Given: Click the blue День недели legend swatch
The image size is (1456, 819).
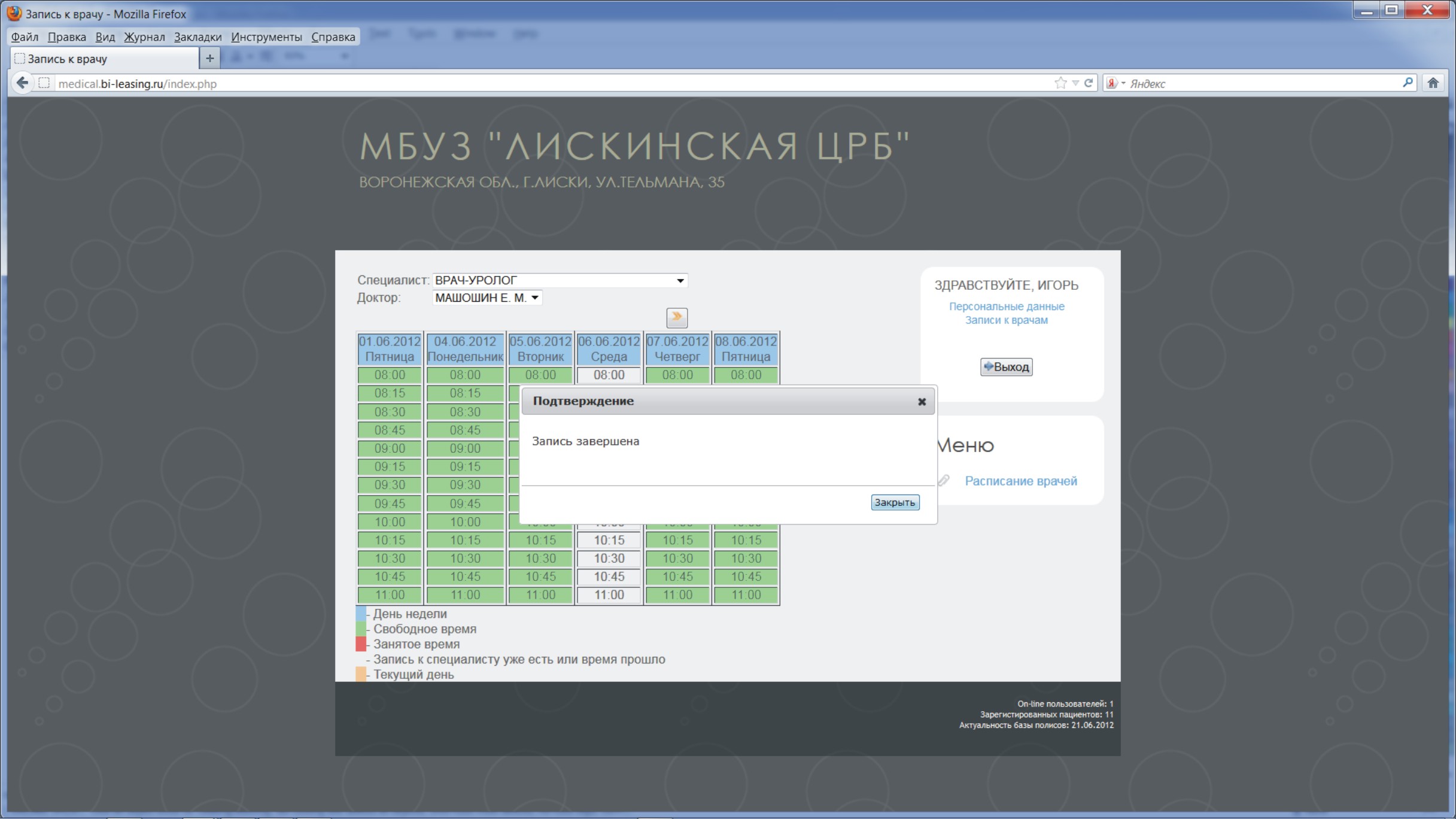Looking at the screenshot, I should [361, 613].
